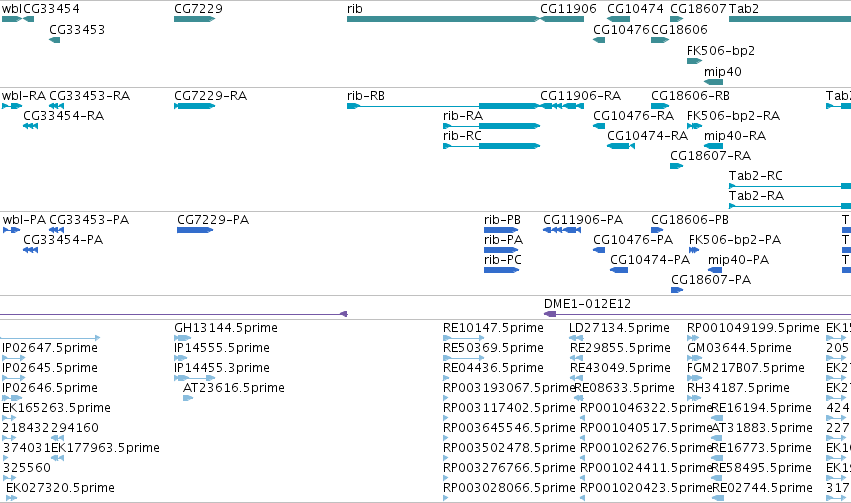
Task: Click the IP14555.5prime EST
Action: 180,358
